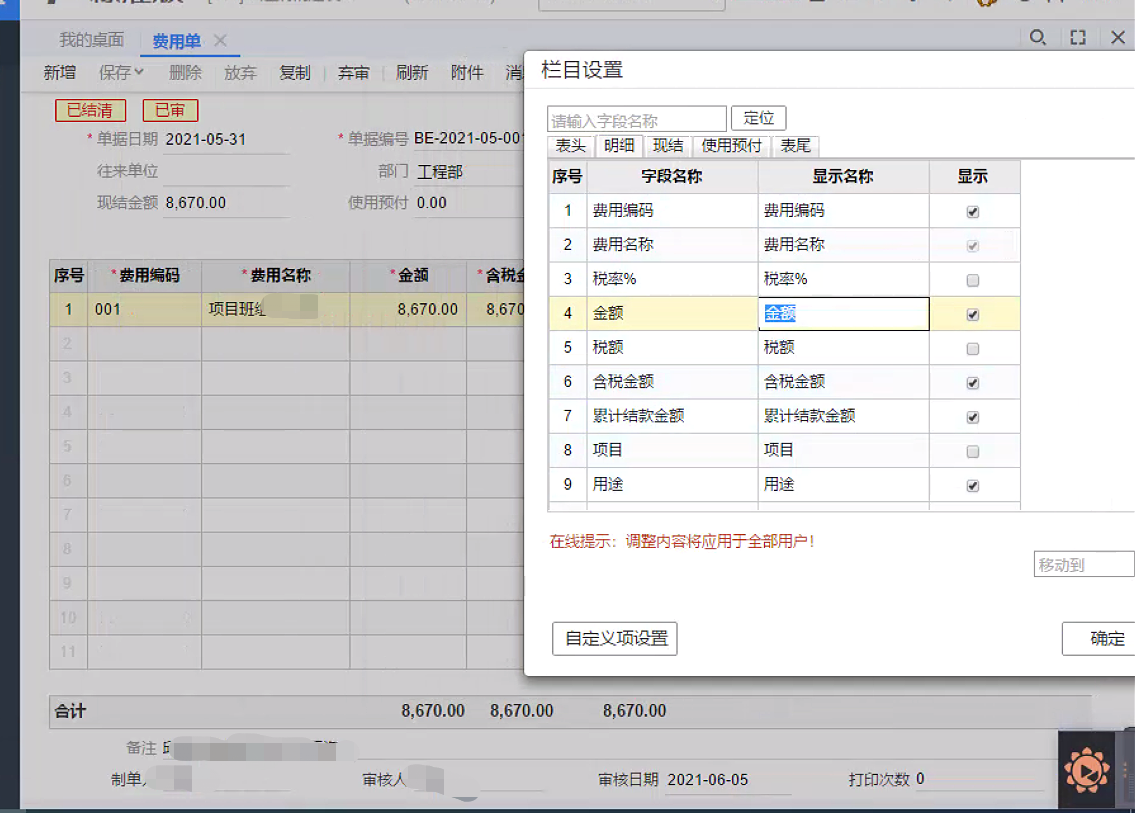Click the 已结清 status stamp
Screen dimensions: 1135x813
pos(90,110)
